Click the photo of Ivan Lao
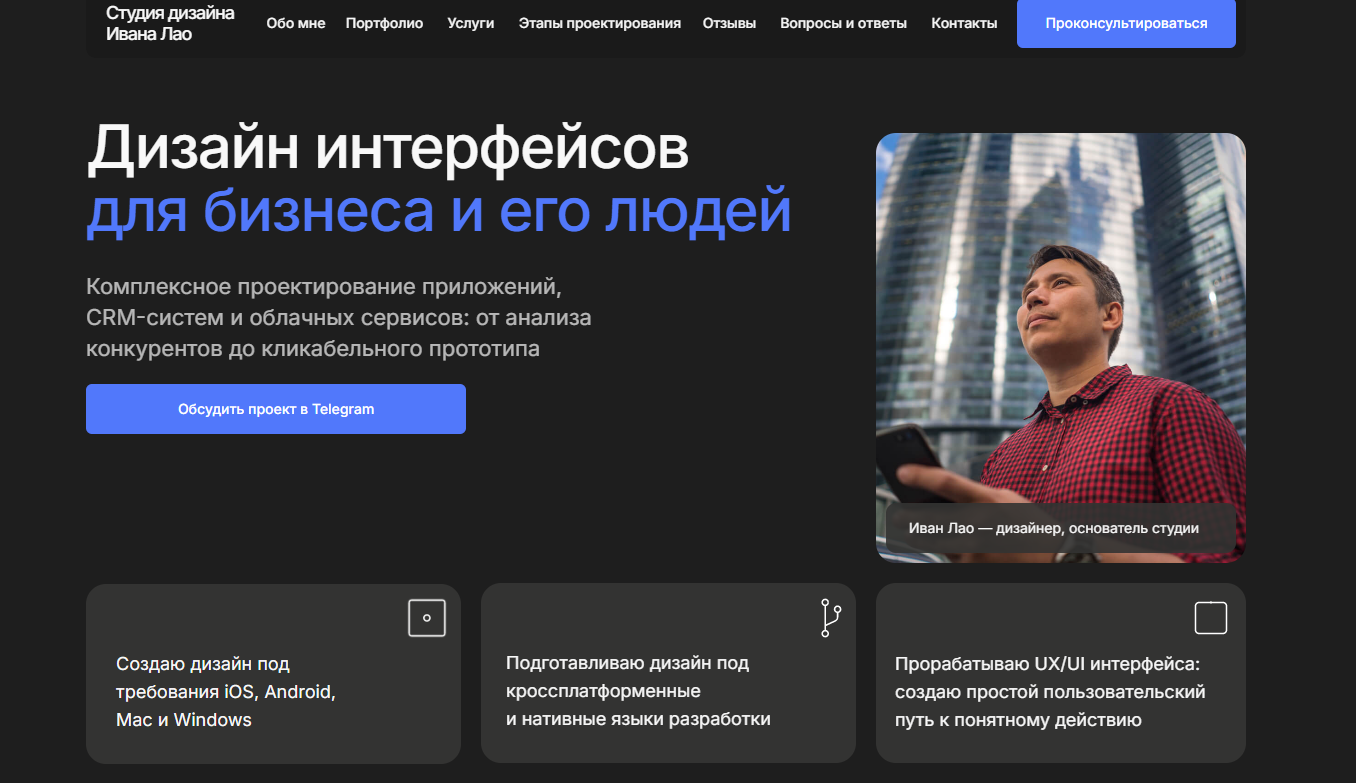Screen dimensions: 1356x783 pyautogui.click(x=1060, y=330)
